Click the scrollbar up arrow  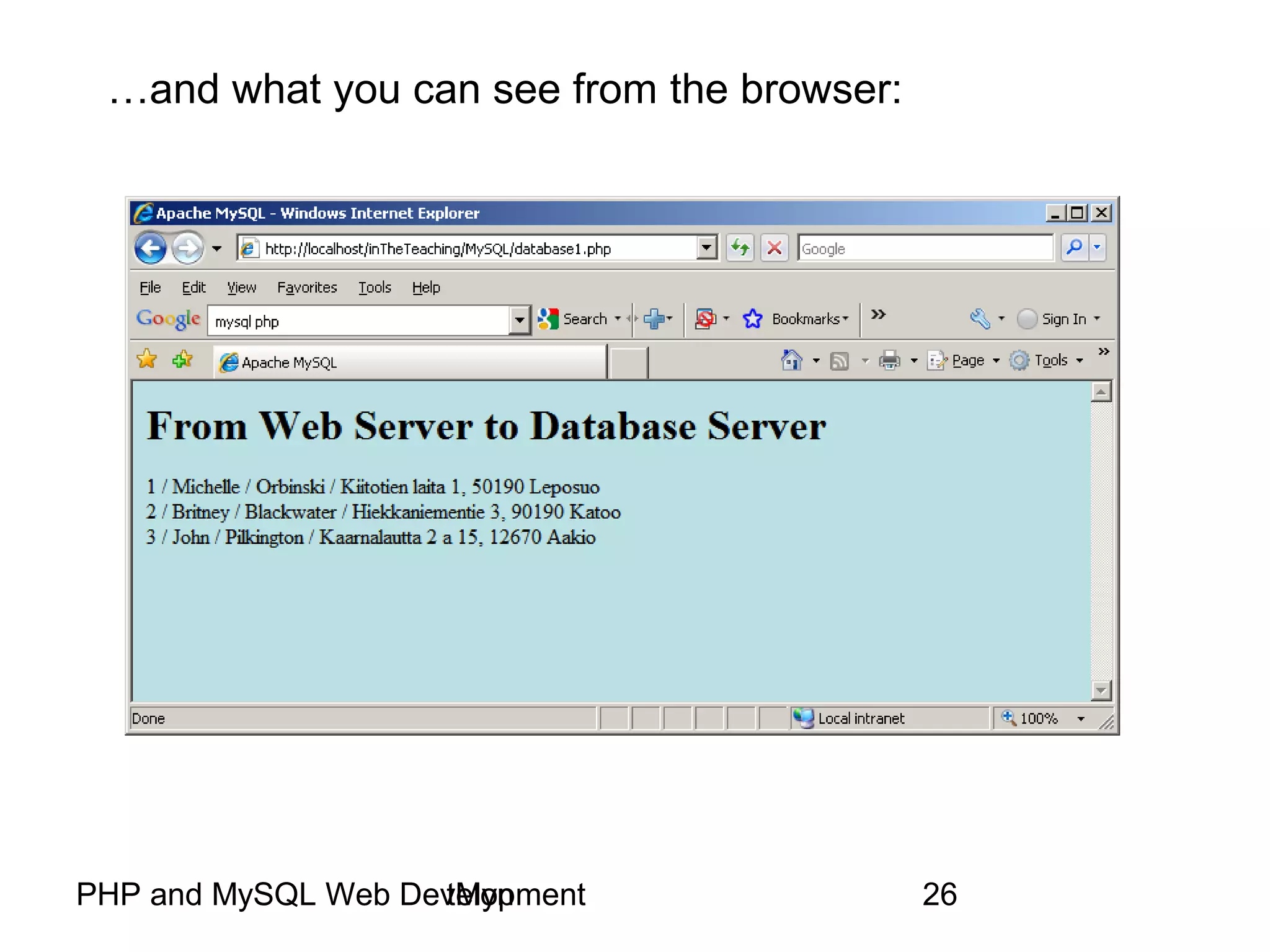pyautogui.click(x=1101, y=392)
